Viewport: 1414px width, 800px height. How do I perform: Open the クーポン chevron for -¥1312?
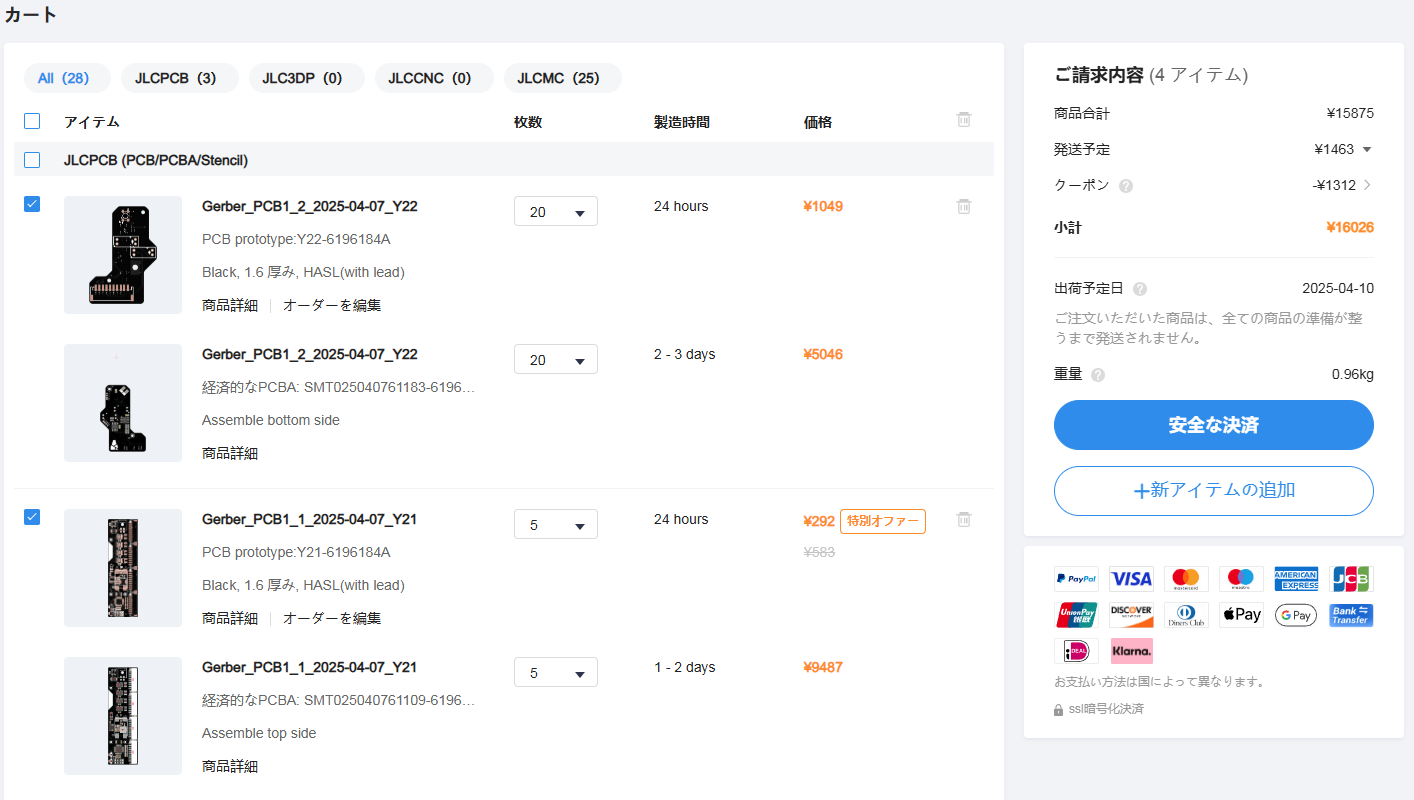click(1367, 185)
